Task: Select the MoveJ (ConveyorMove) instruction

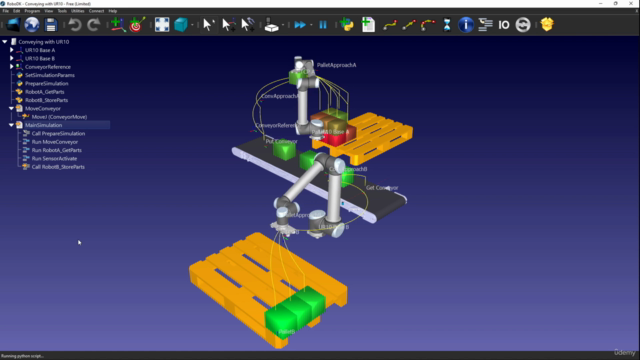Action: 59,117
